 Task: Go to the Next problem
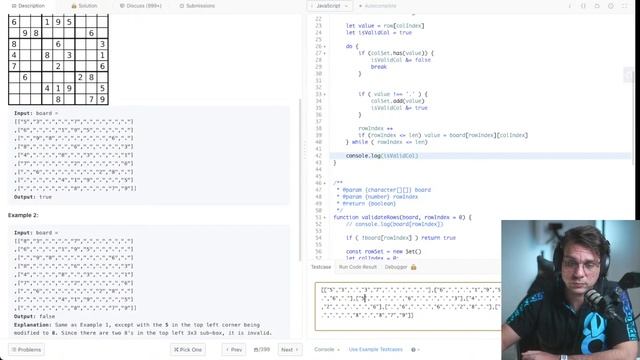coord(290,350)
